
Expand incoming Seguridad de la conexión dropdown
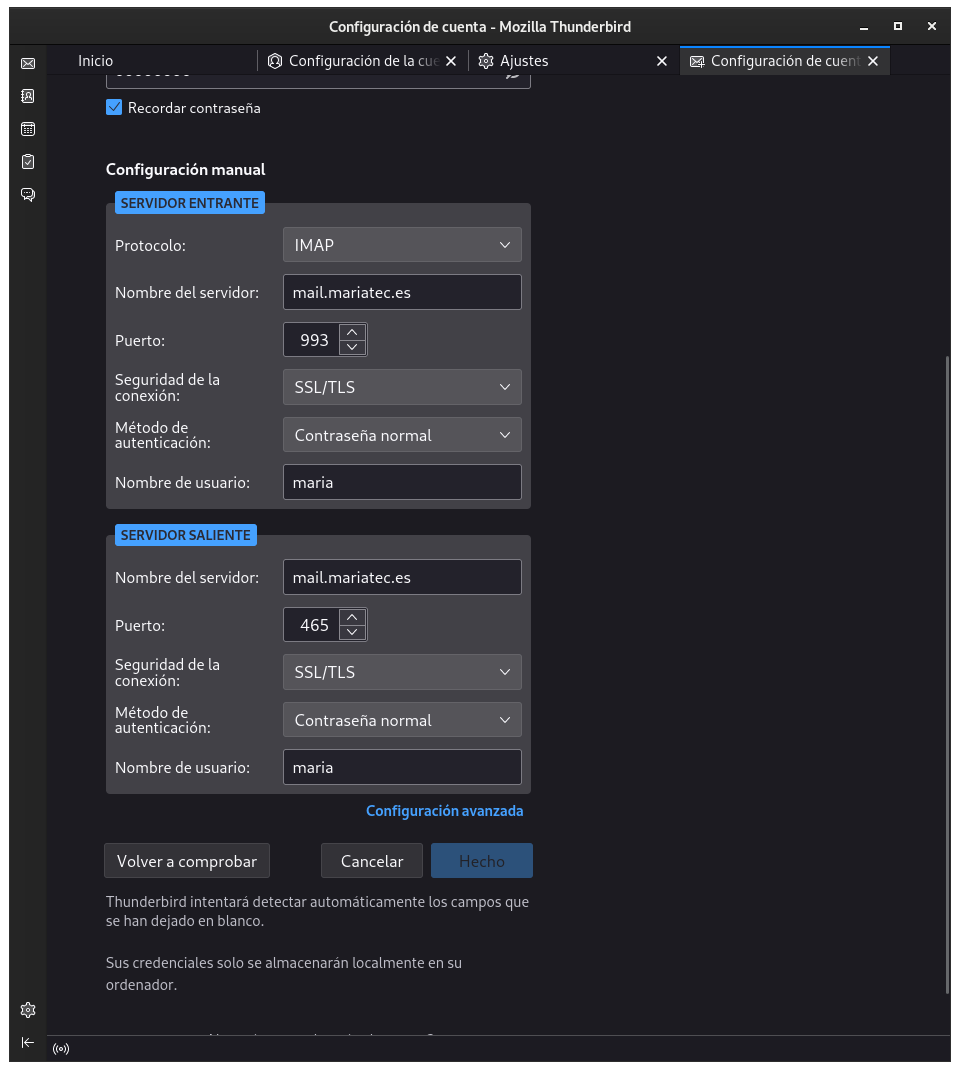click(402, 387)
